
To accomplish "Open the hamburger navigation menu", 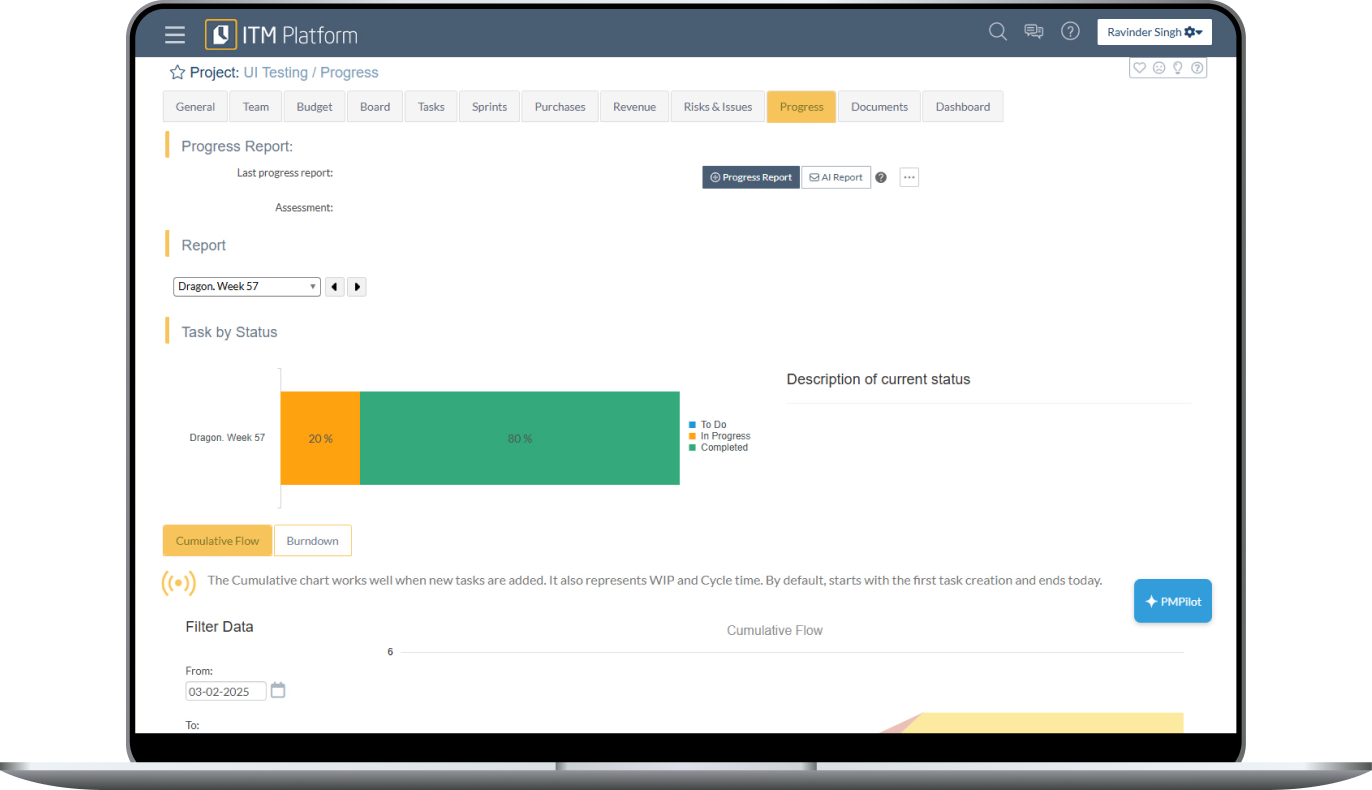I will (175, 35).
